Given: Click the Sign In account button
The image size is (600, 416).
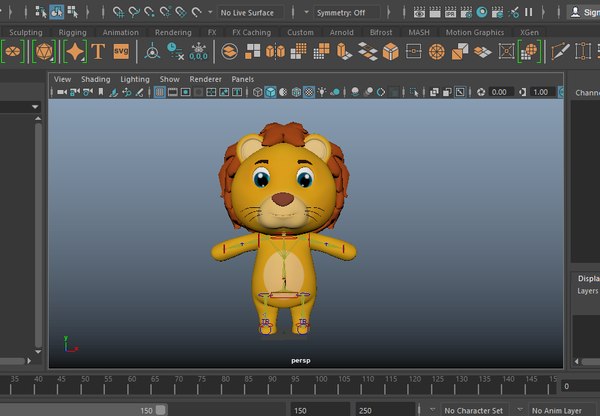Looking at the screenshot, I should point(583,12).
